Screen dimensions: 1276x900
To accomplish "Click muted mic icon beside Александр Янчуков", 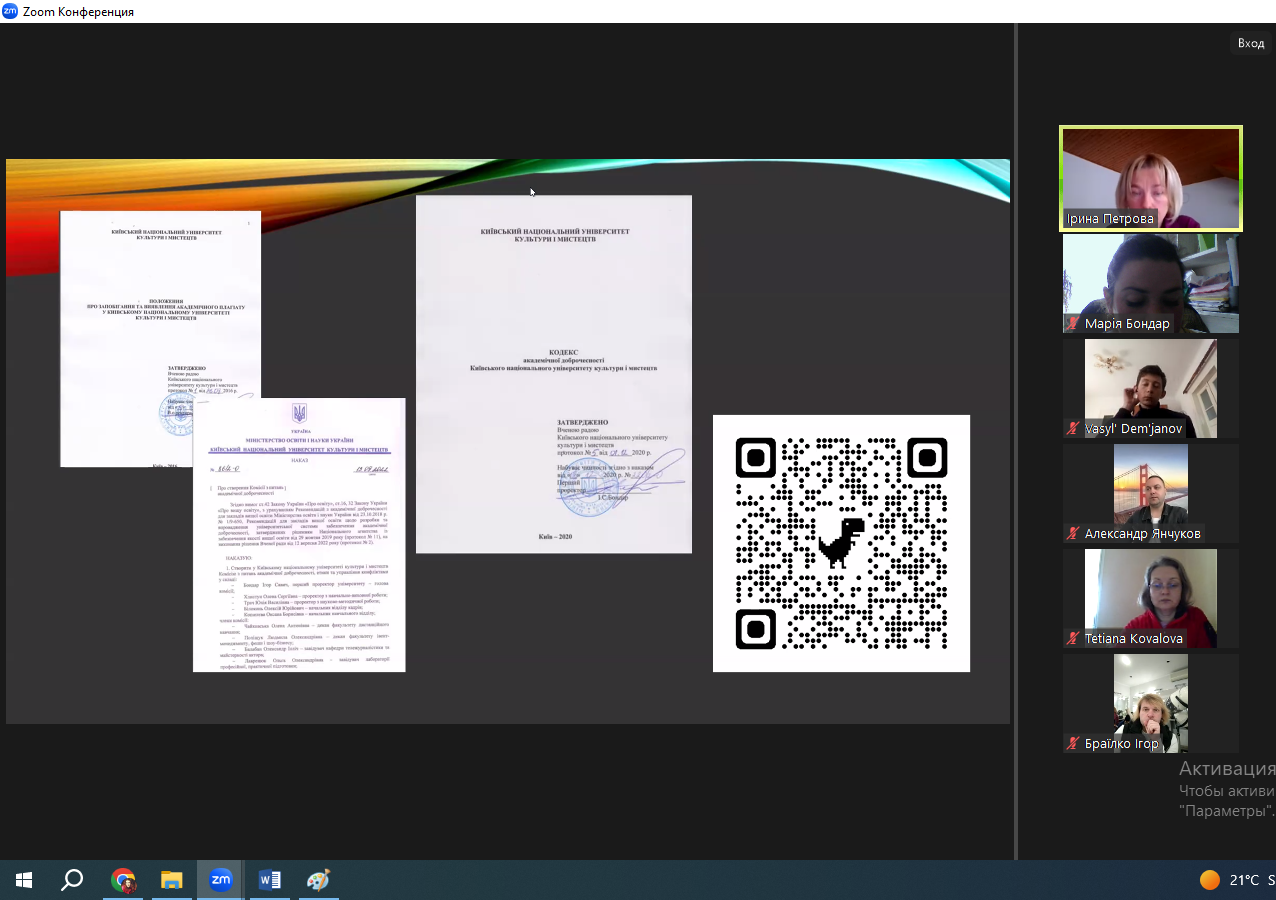I will pyautogui.click(x=1073, y=534).
